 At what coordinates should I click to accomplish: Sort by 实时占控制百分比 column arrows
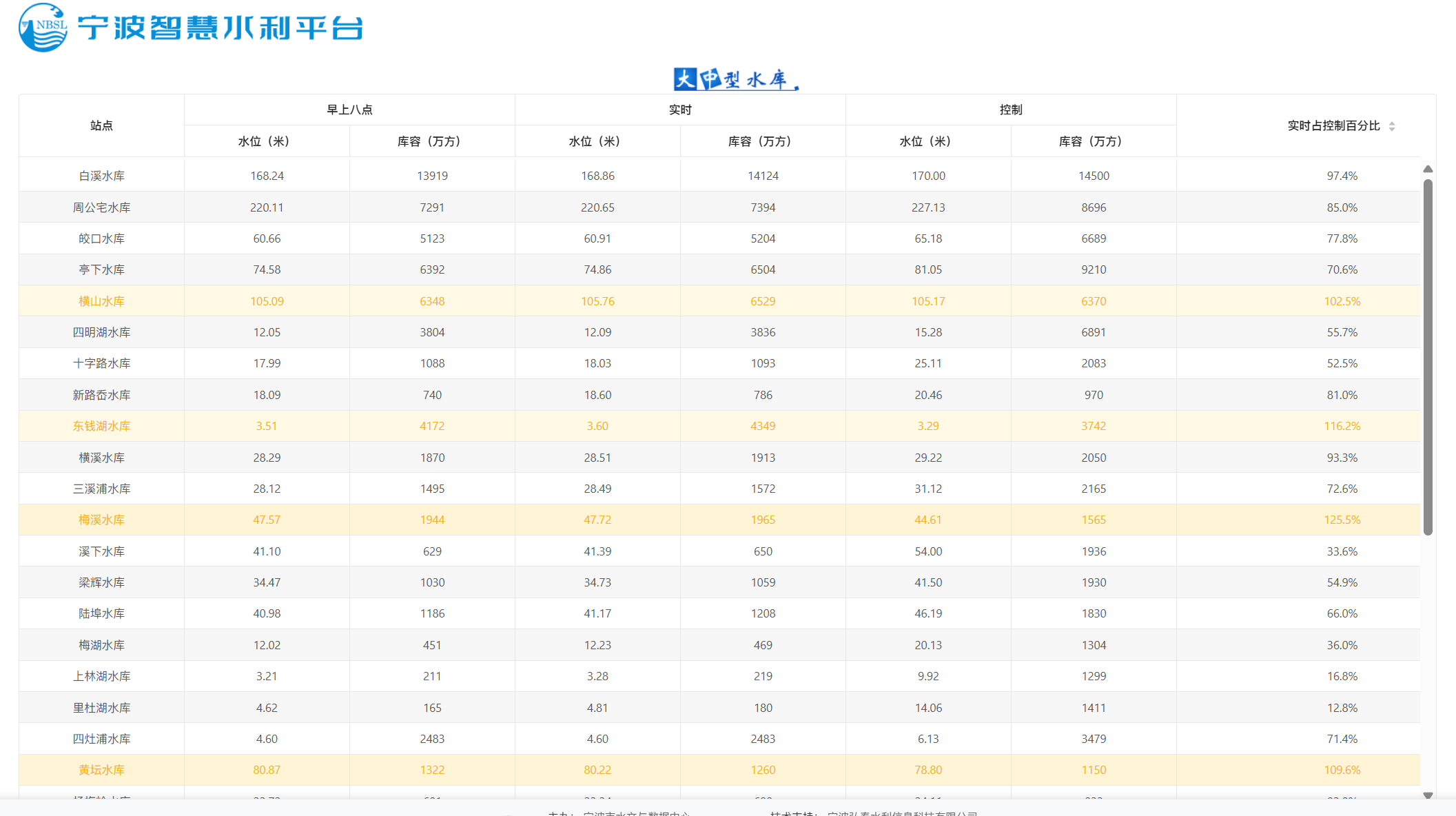click(1392, 126)
